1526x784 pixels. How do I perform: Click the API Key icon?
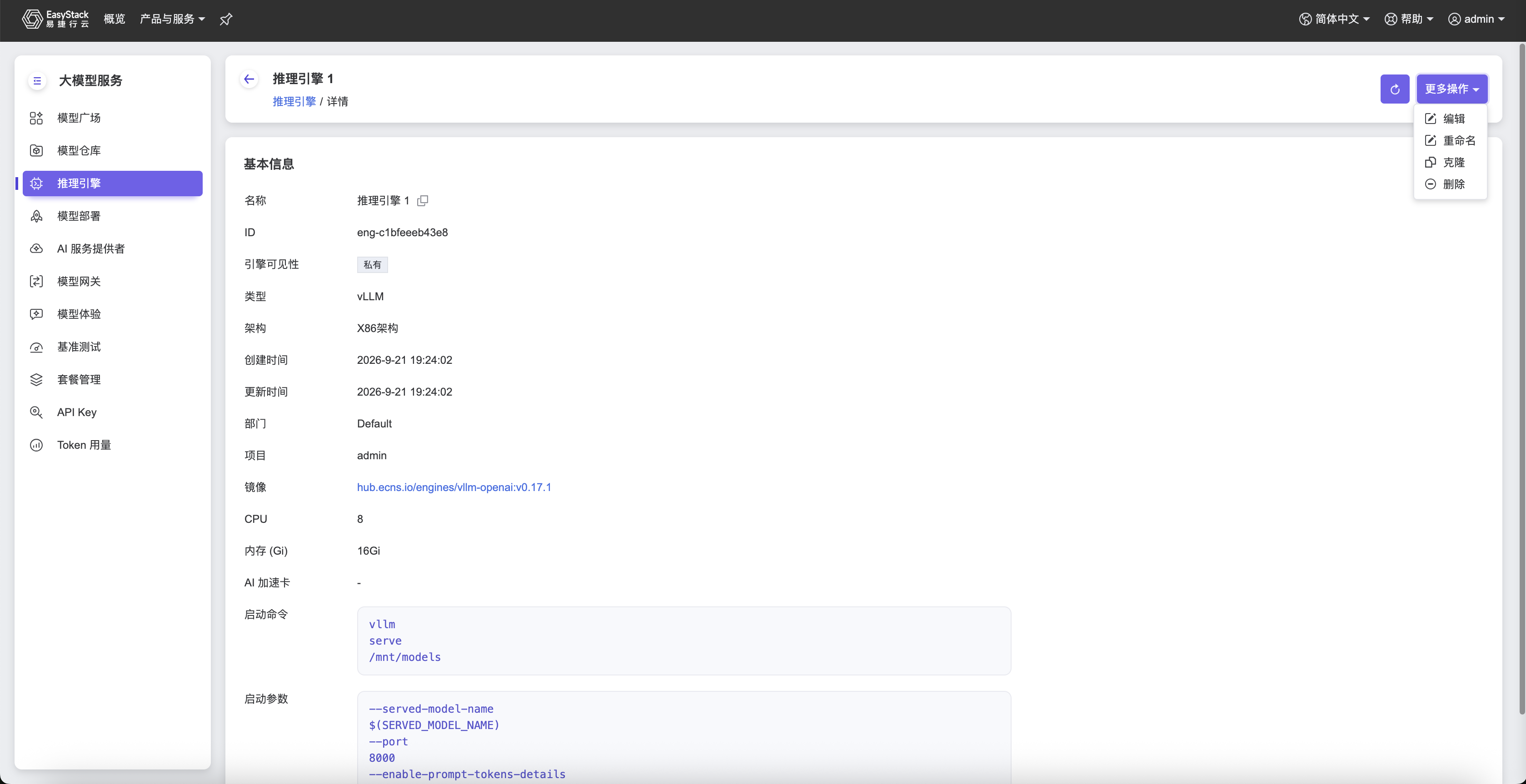tap(36, 412)
